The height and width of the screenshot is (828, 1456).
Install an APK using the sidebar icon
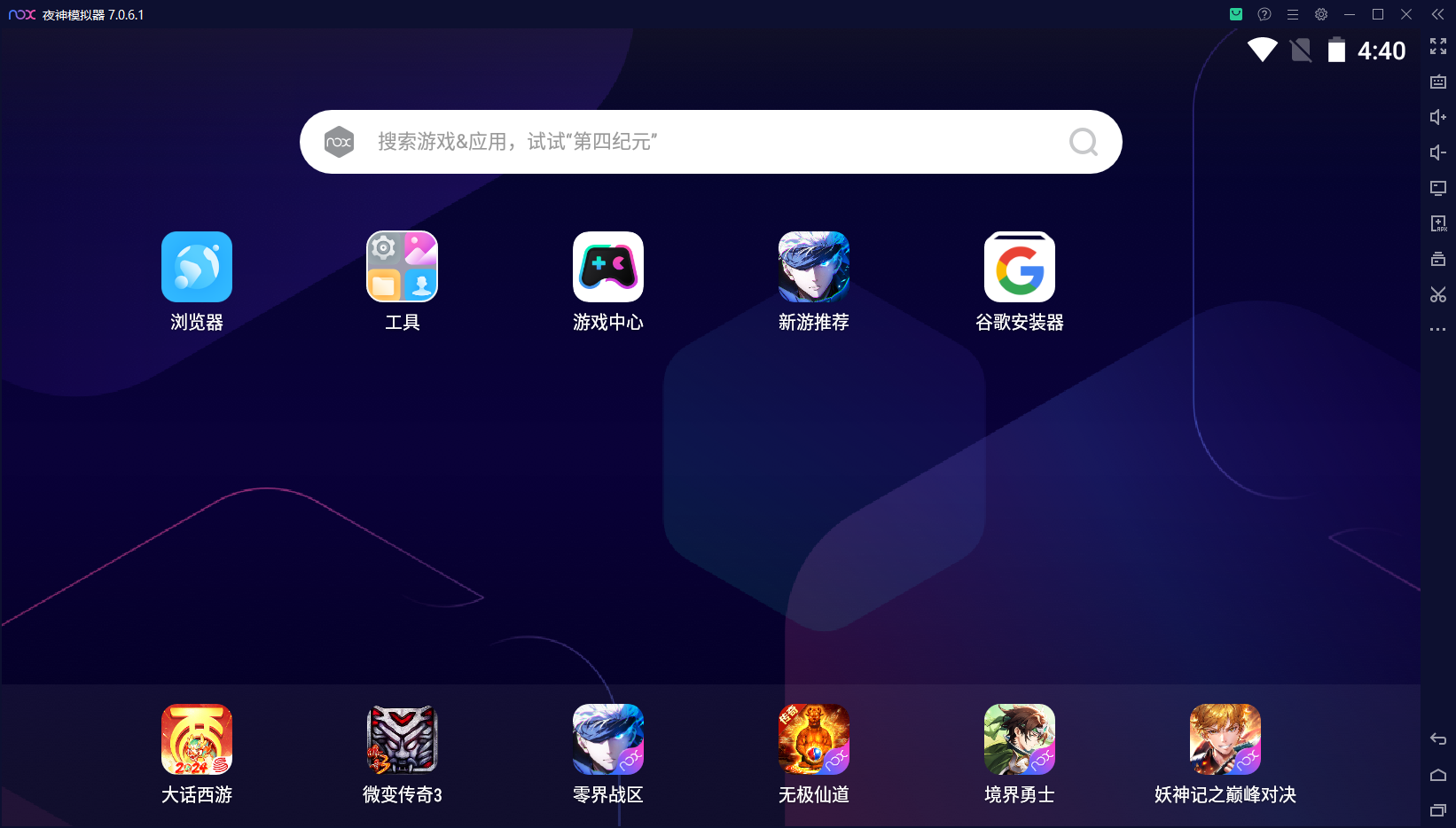coord(1438,223)
